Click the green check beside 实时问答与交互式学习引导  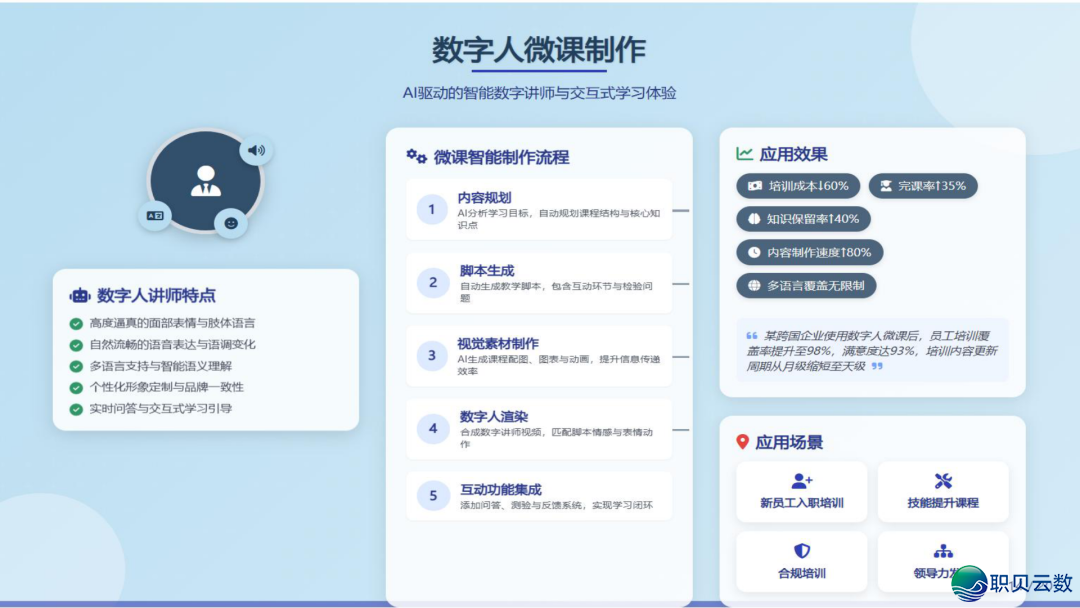[76, 408]
